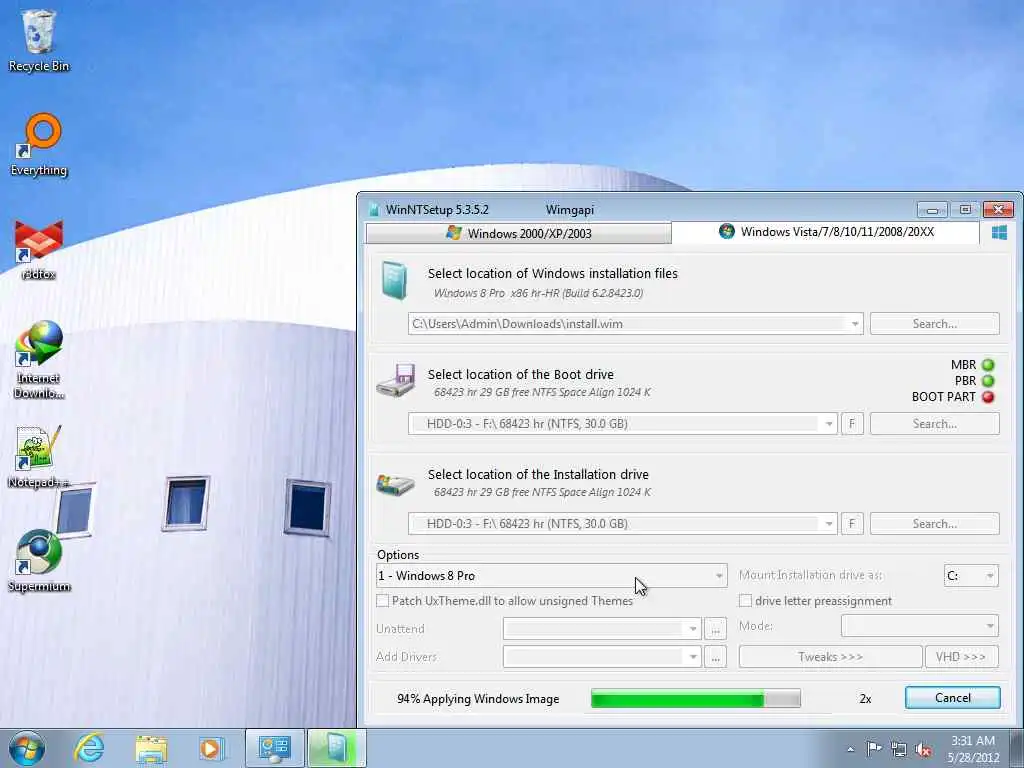Open the Recycle Bin desktop icon
Screen dimensions: 1024x768
(x=39, y=40)
